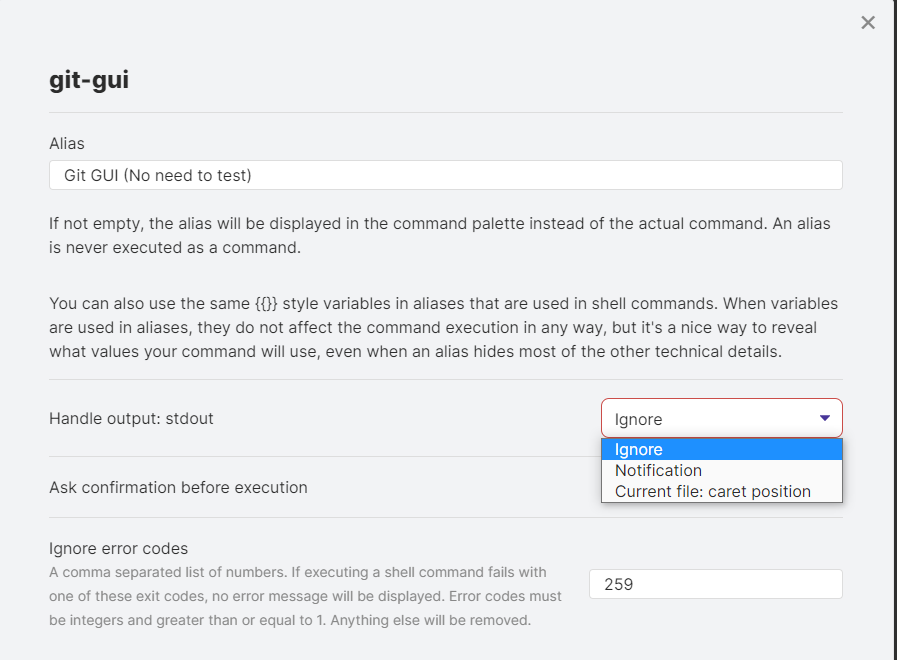Click the Ignore error codes label

click(x=118, y=548)
